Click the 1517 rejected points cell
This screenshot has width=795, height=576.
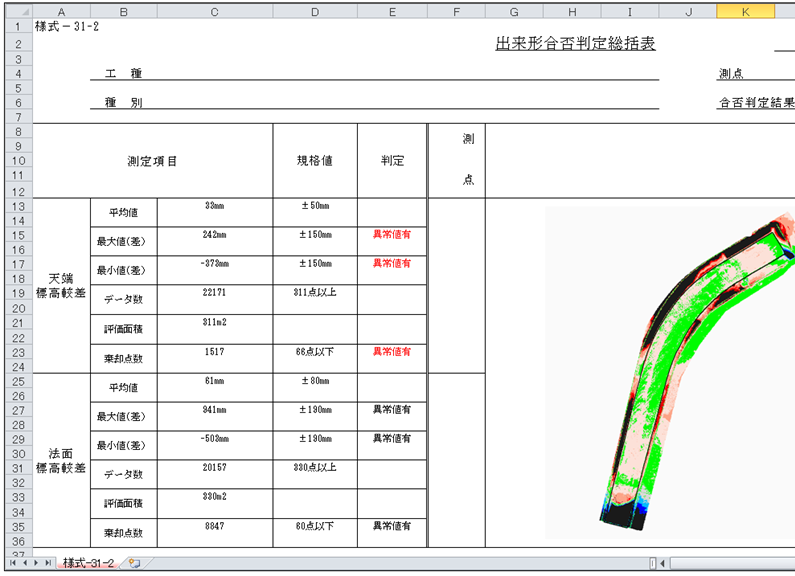[x=215, y=359]
